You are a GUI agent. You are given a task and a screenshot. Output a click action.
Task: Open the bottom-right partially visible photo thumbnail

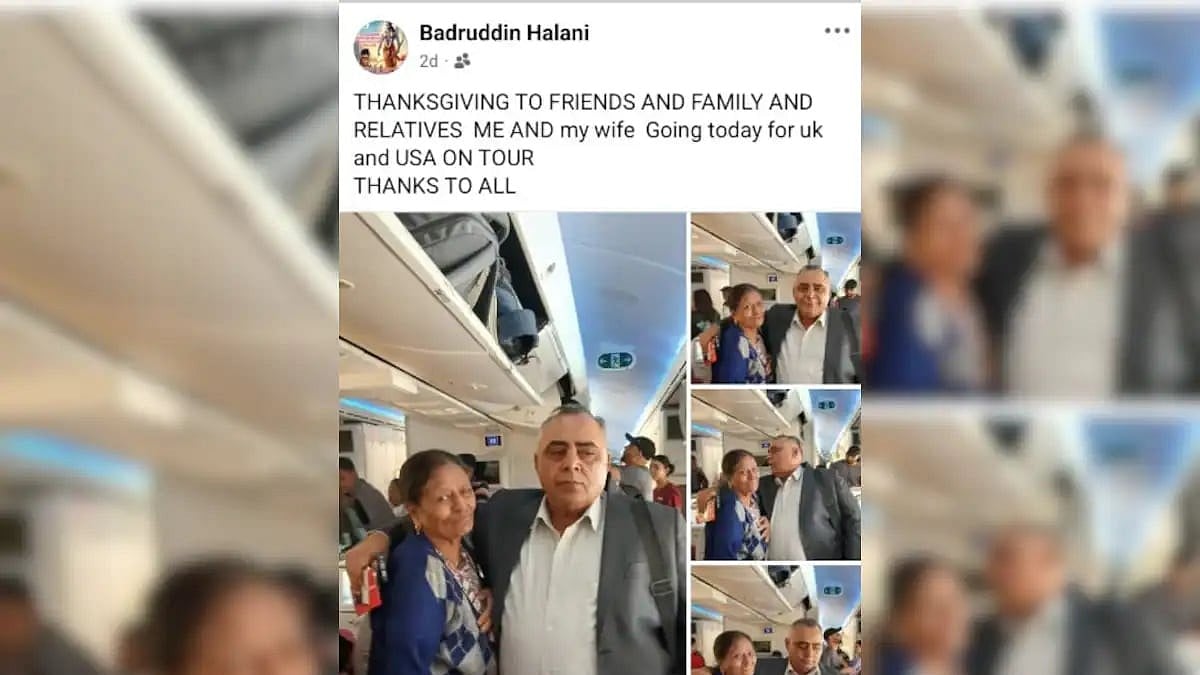(x=776, y=620)
